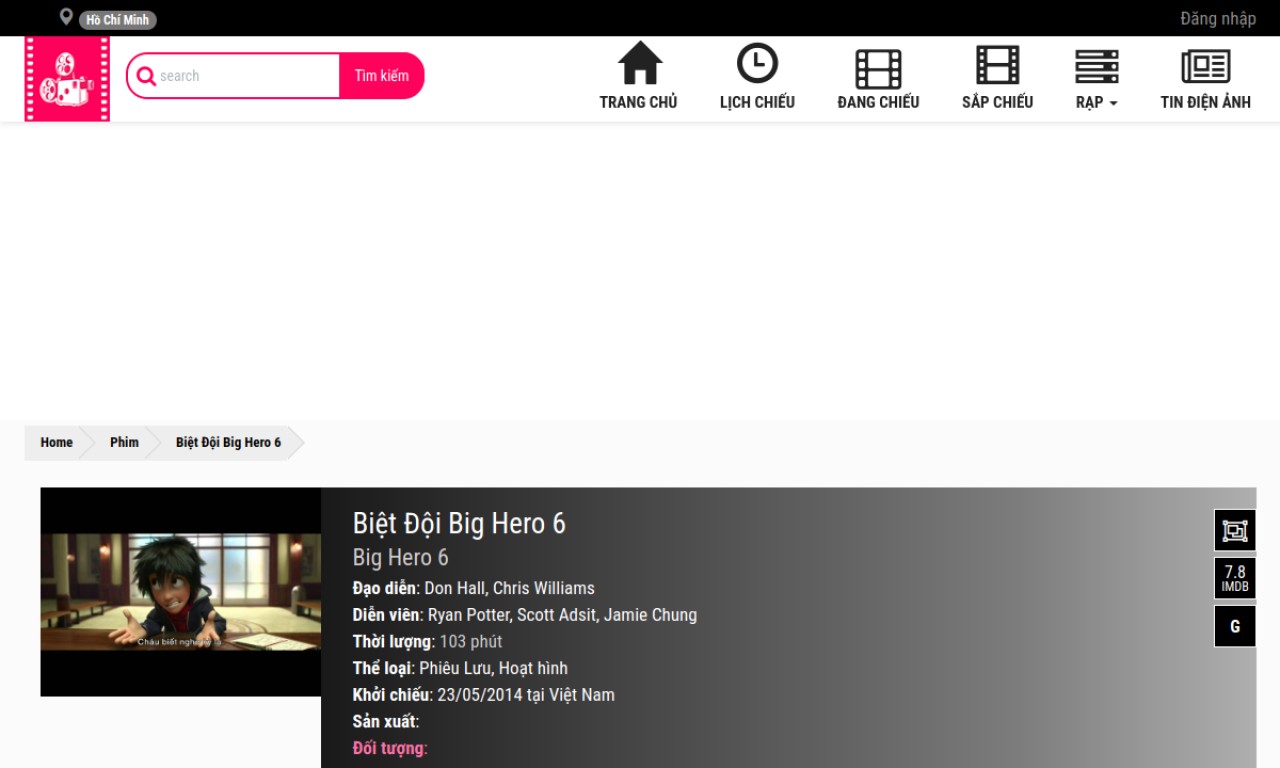Click the Tìm kiếm search button
The image size is (1280, 768).
pos(382,76)
